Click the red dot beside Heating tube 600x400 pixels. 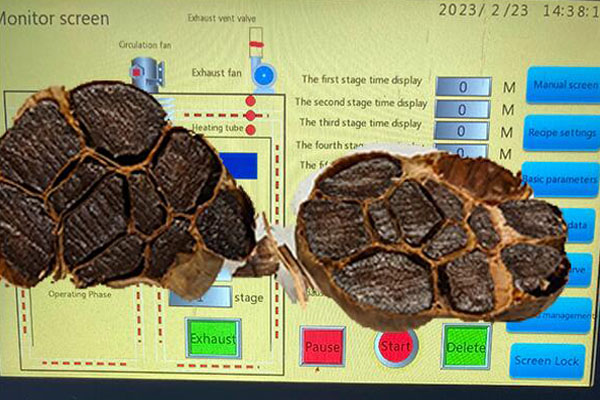(251, 130)
